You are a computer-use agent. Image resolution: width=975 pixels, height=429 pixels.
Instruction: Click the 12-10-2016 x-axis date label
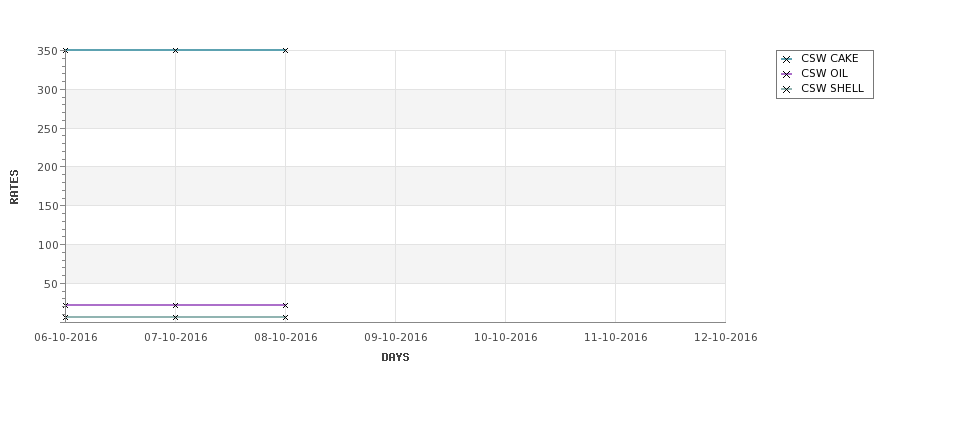coord(726,338)
